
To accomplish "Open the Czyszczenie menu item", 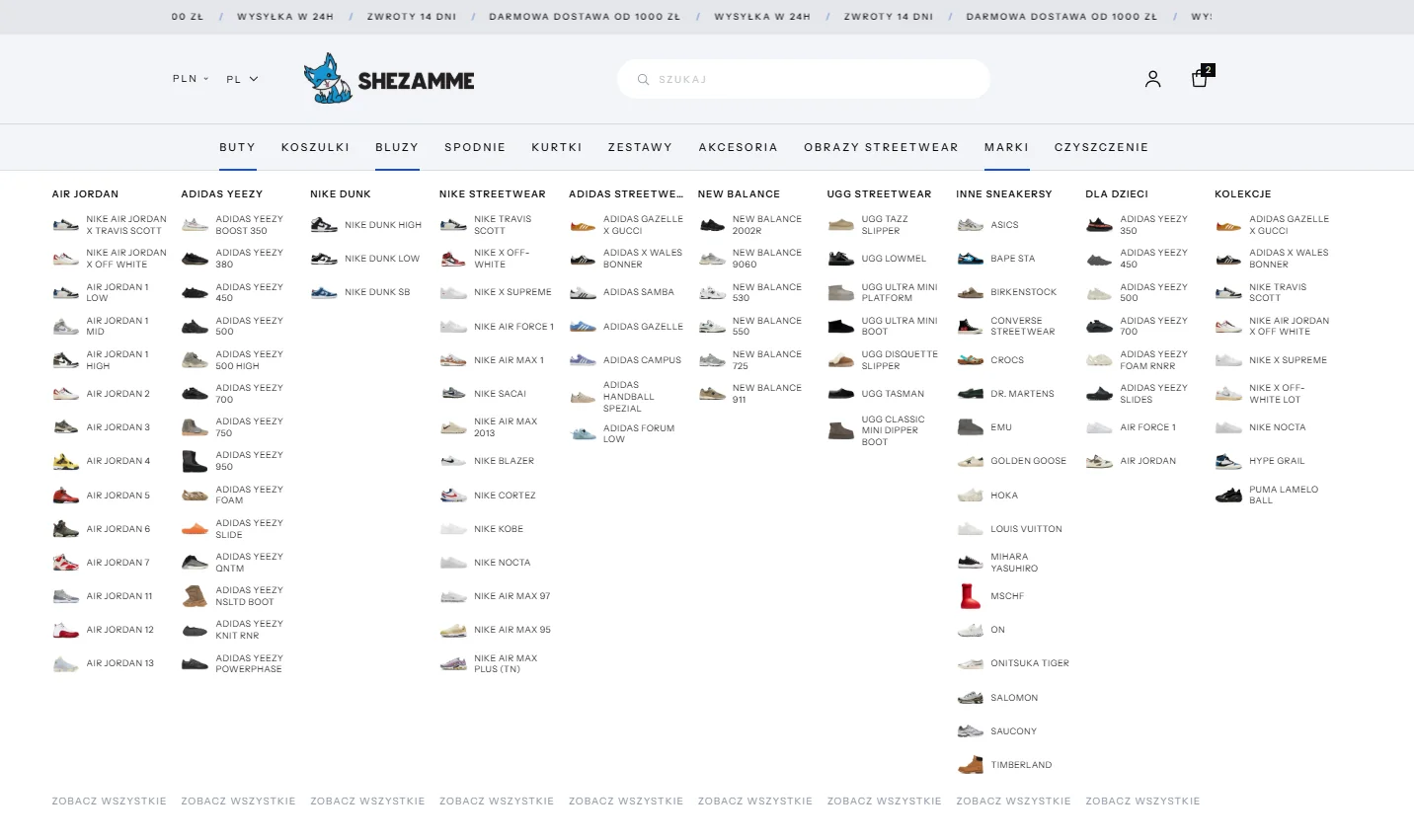I will pos(1101,147).
